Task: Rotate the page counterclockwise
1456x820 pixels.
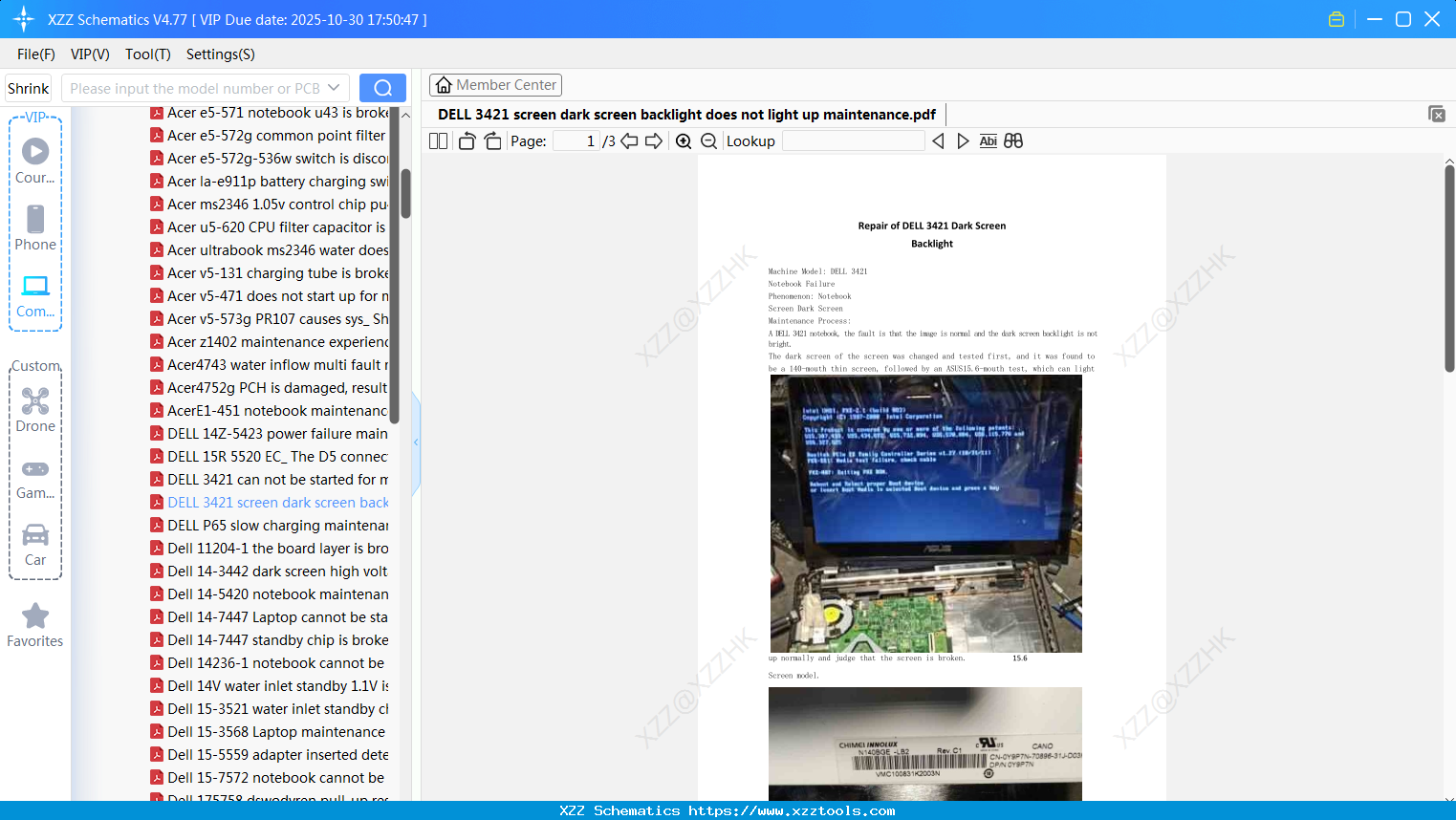Action: (x=467, y=141)
